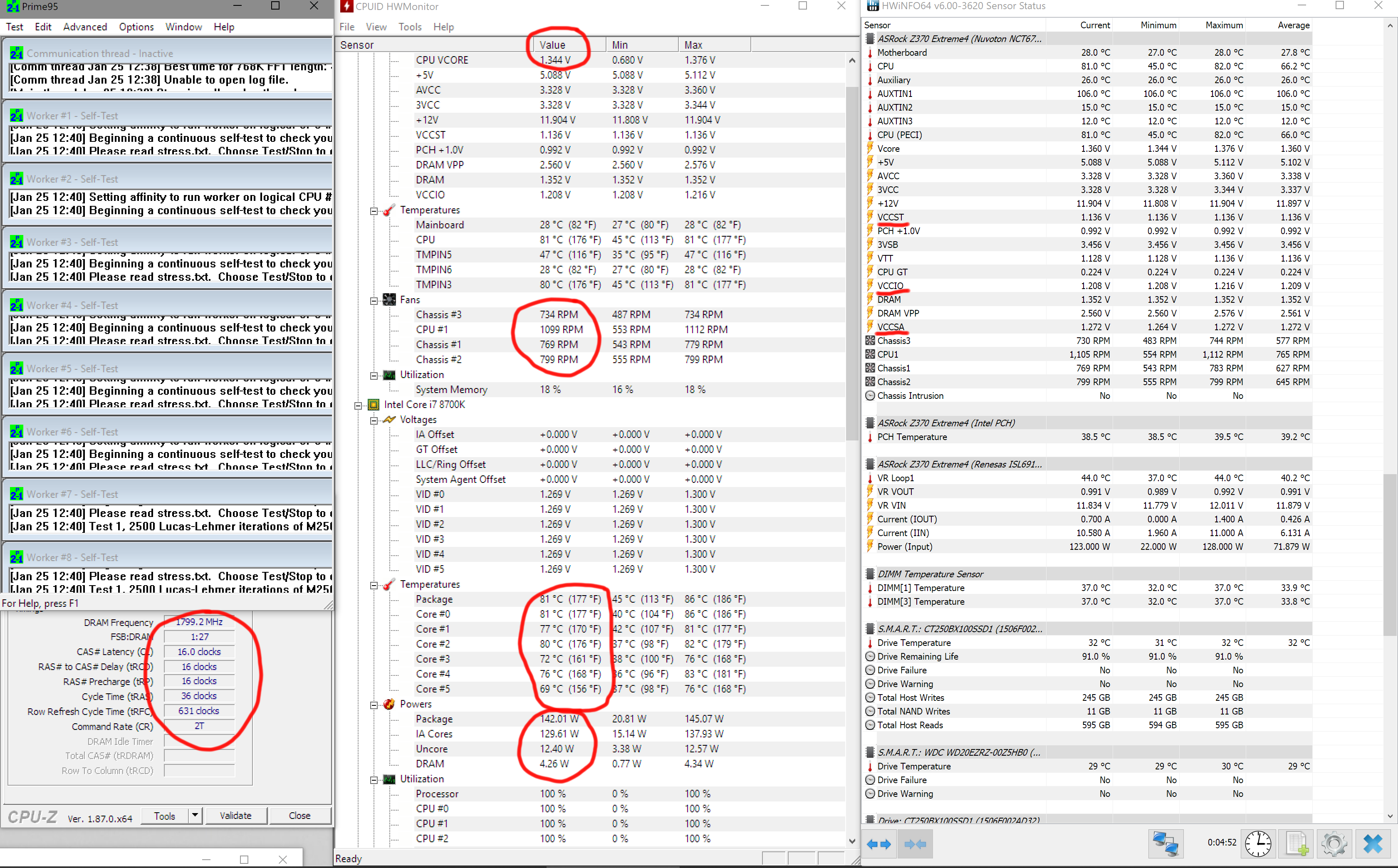Screen dimensions: 1398x868
Task: Open the View menu in HWMonitor
Action: 376,27
